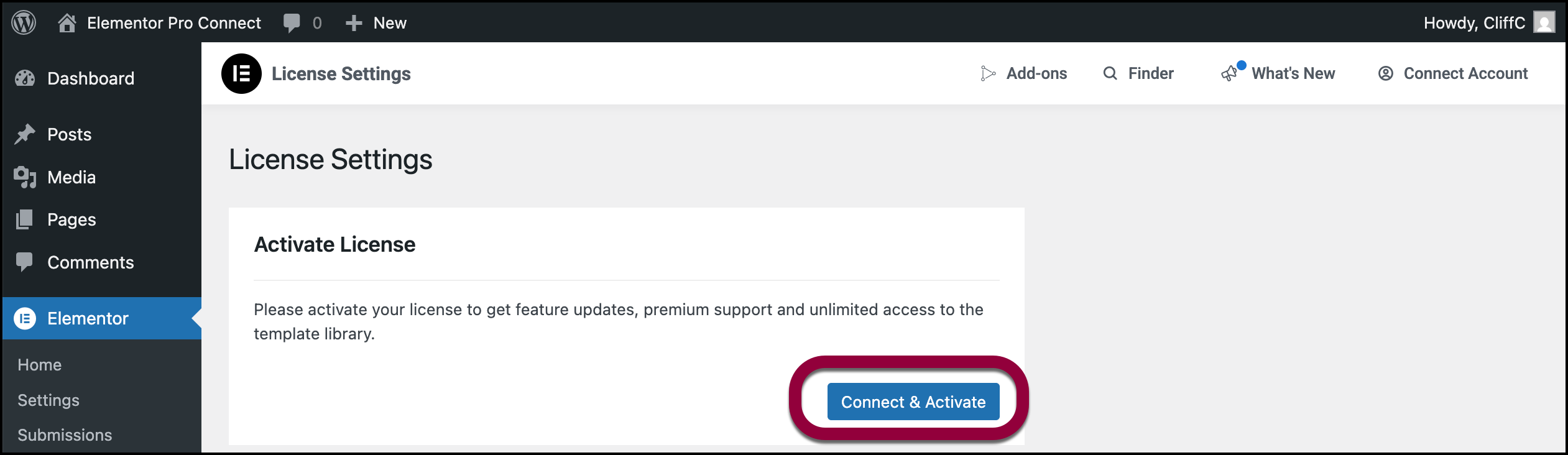This screenshot has height=455, width=1568.
Task: Click the Connect & Activate button
Action: click(913, 402)
